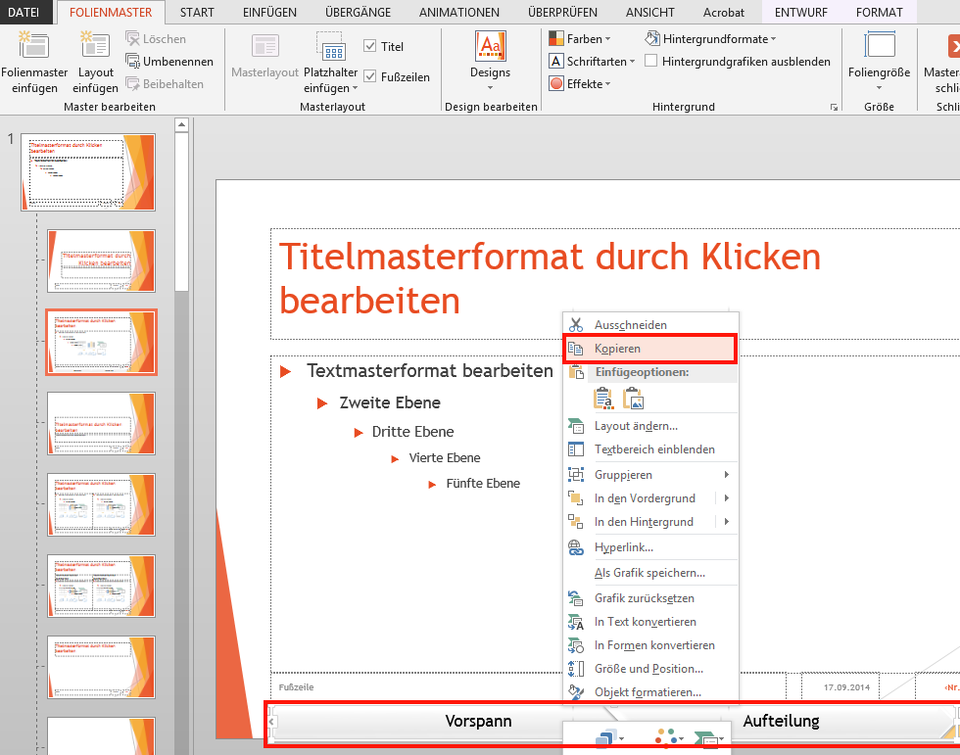The image size is (960, 755).
Task: Open the Farben dropdown
Action: click(x=583, y=38)
